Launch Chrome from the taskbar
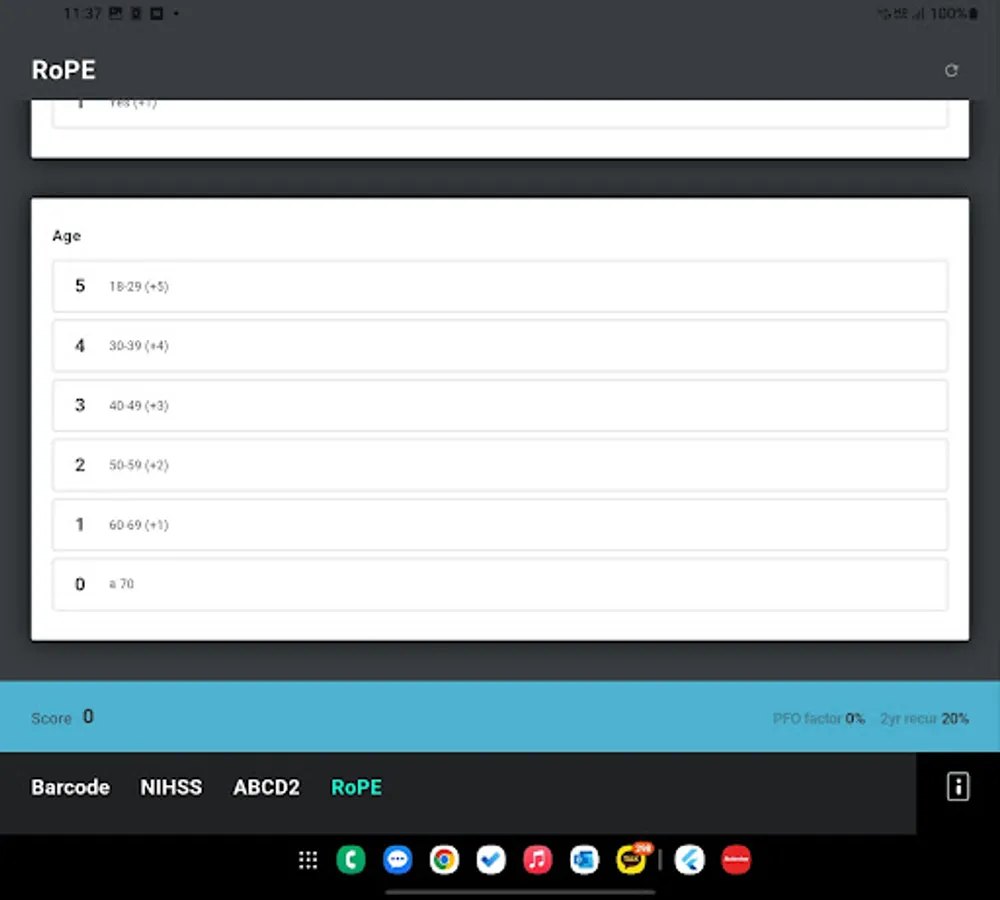This screenshot has width=1000, height=900. click(x=444, y=859)
